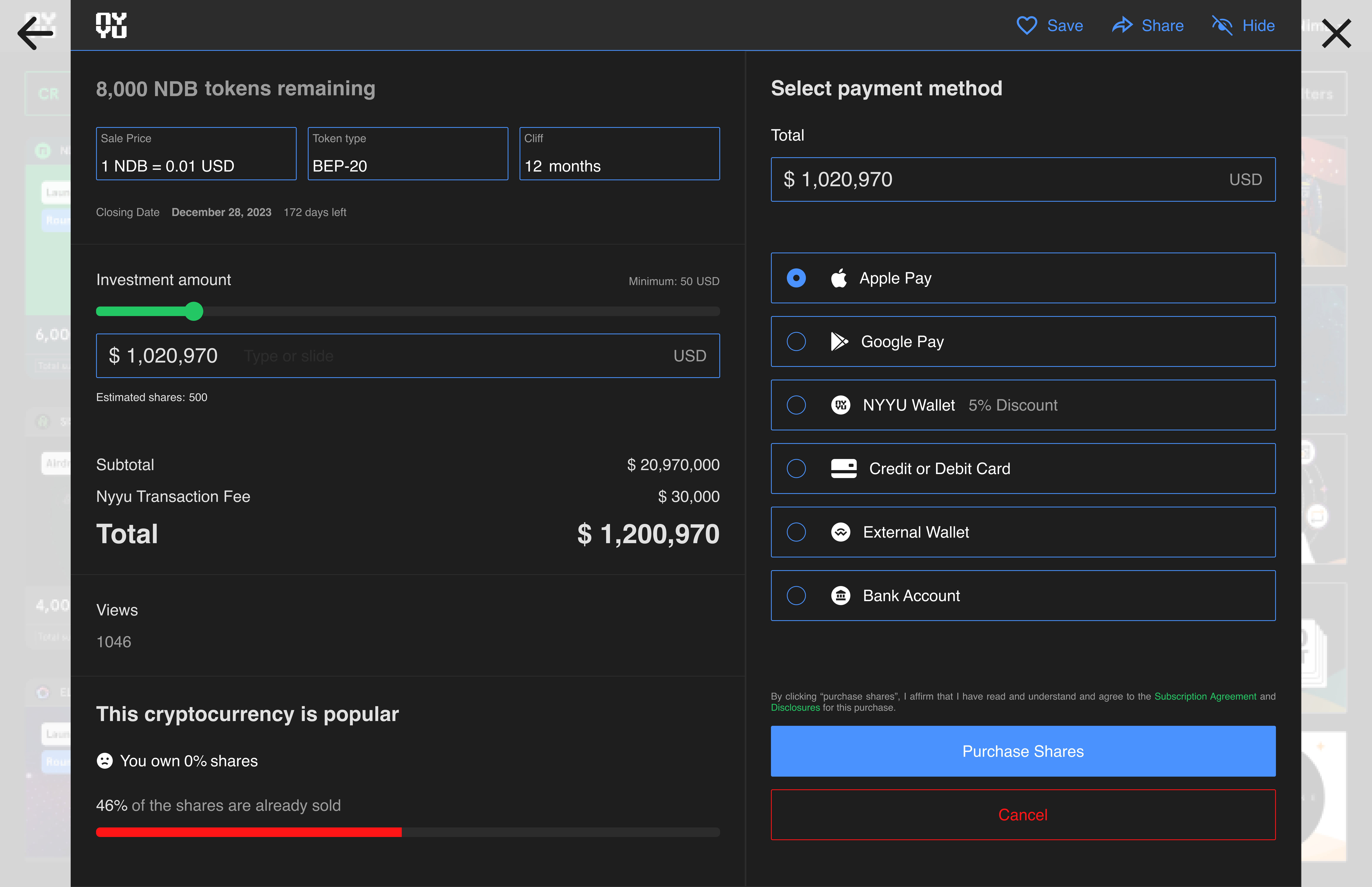This screenshot has width=1372, height=887.
Task: Click the Bank Account building icon
Action: tap(841, 596)
